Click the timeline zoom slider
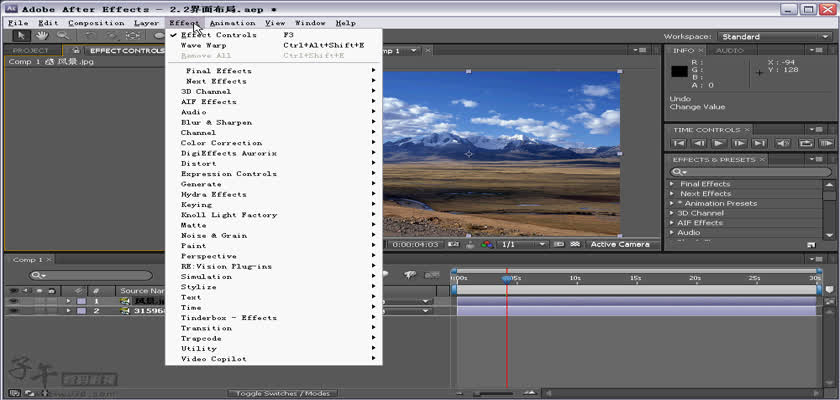 pyautogui.click(x=493, y=394)
